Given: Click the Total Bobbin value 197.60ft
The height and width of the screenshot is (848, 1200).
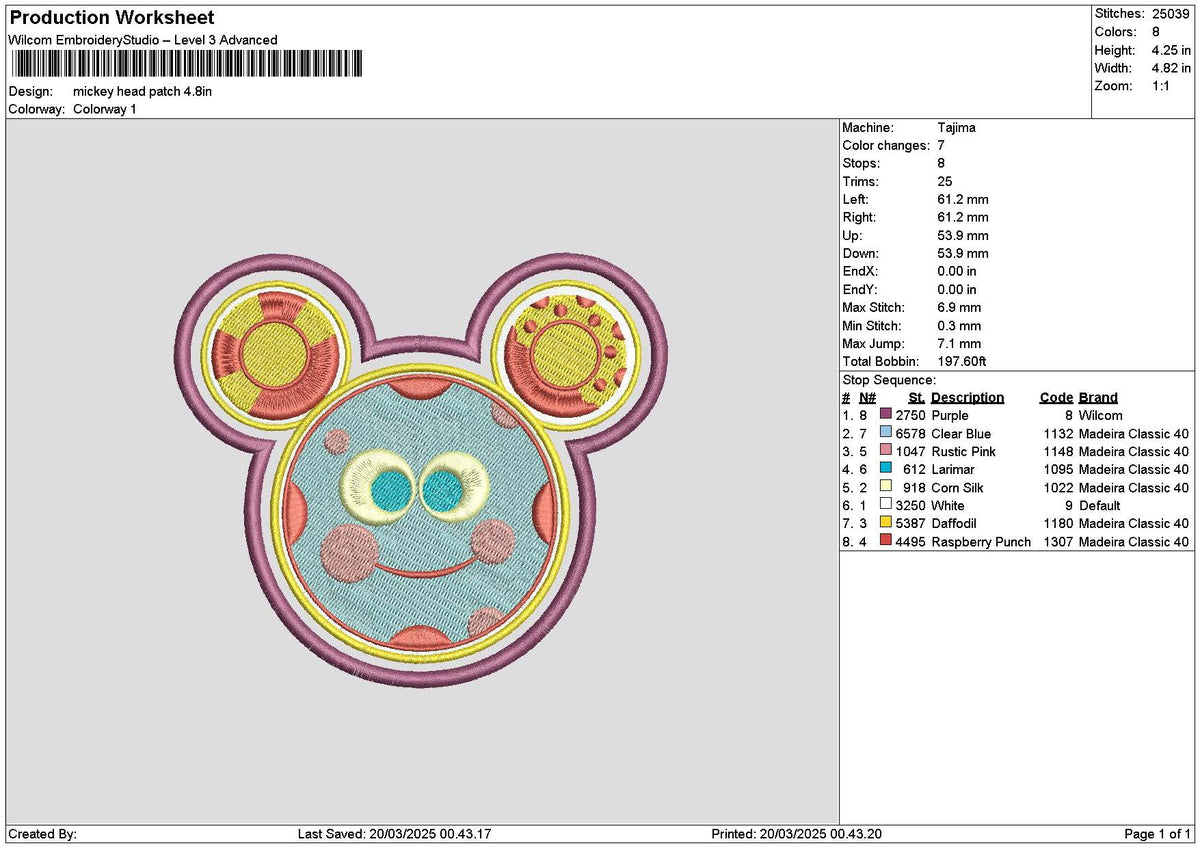Looking at the screenshot, I should (x=963, y=361).
